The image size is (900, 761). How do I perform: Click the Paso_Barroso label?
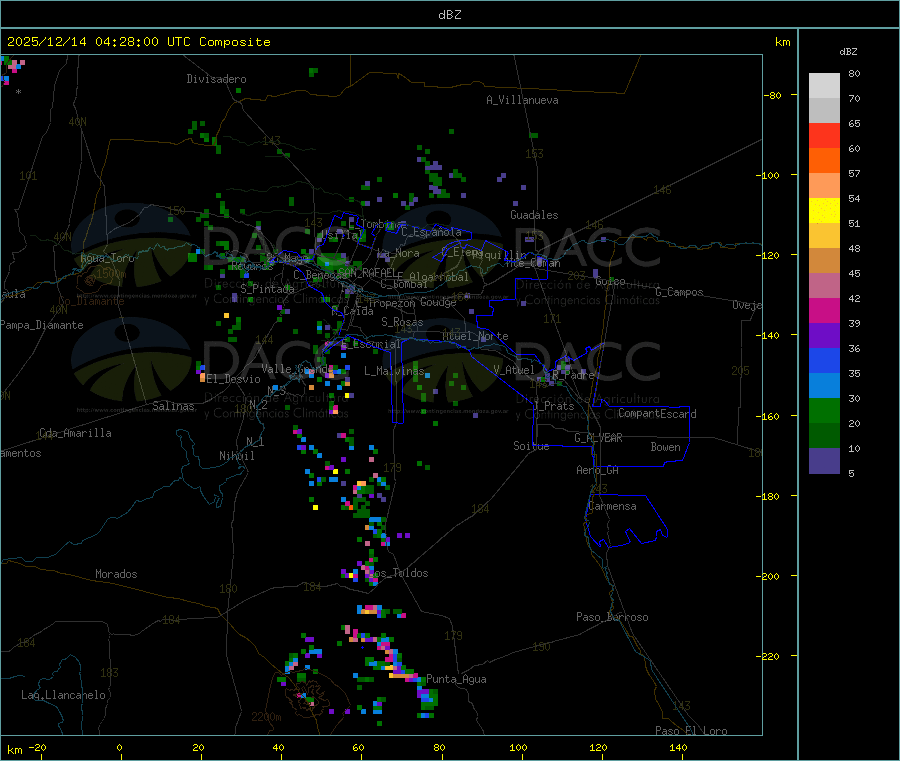[x=612, y=617]
